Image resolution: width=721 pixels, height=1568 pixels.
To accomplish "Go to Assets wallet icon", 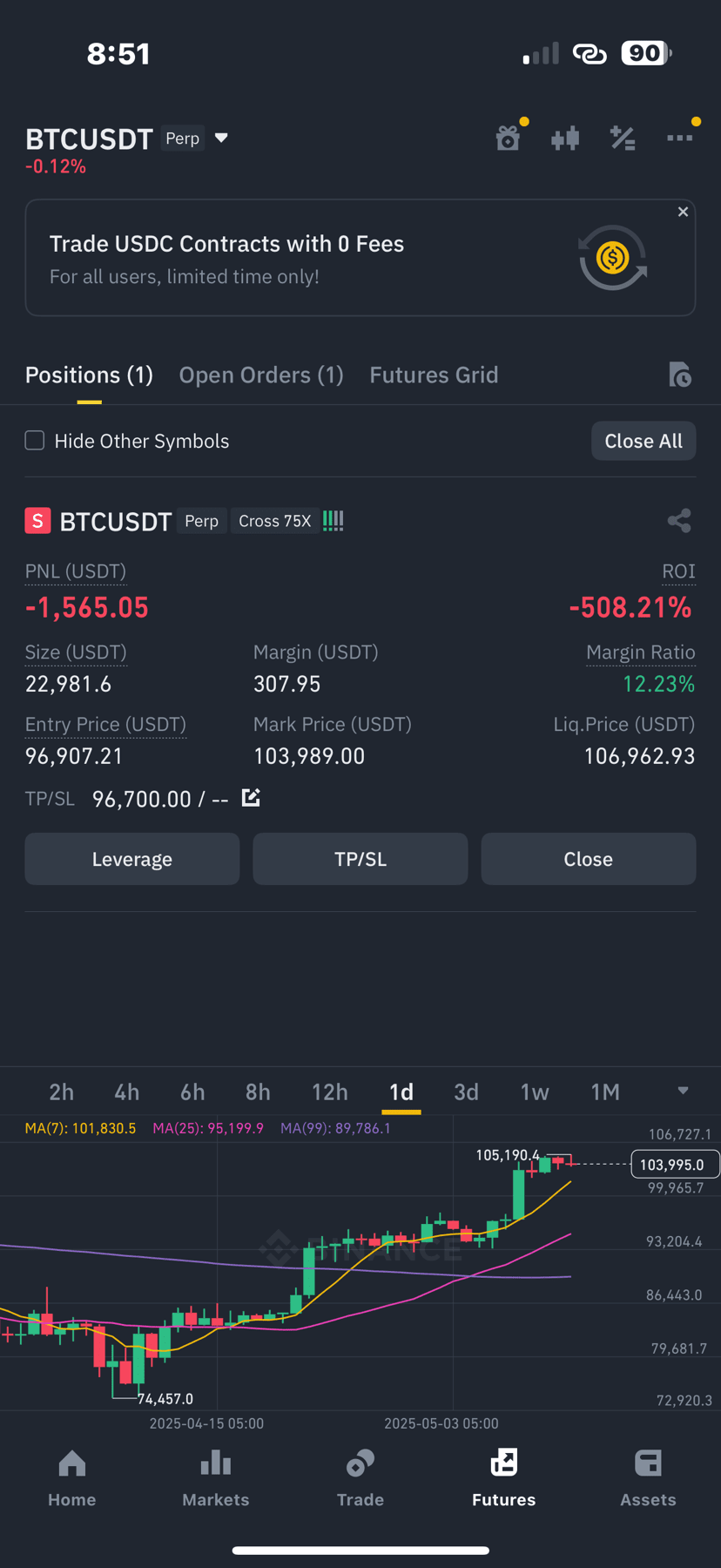I will (648, 1478).
